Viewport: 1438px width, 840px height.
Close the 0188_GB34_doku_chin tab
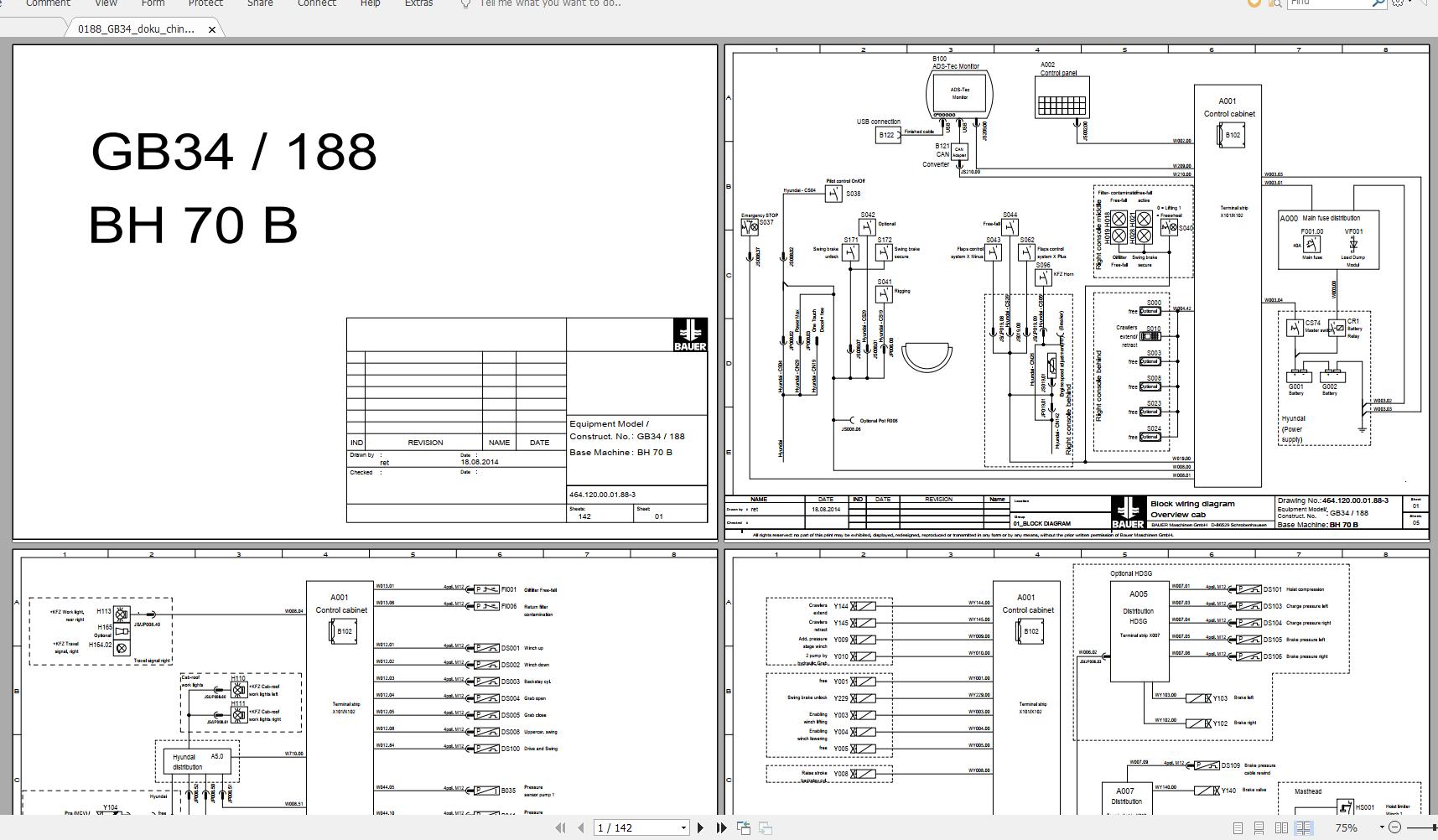click(212, 29)
